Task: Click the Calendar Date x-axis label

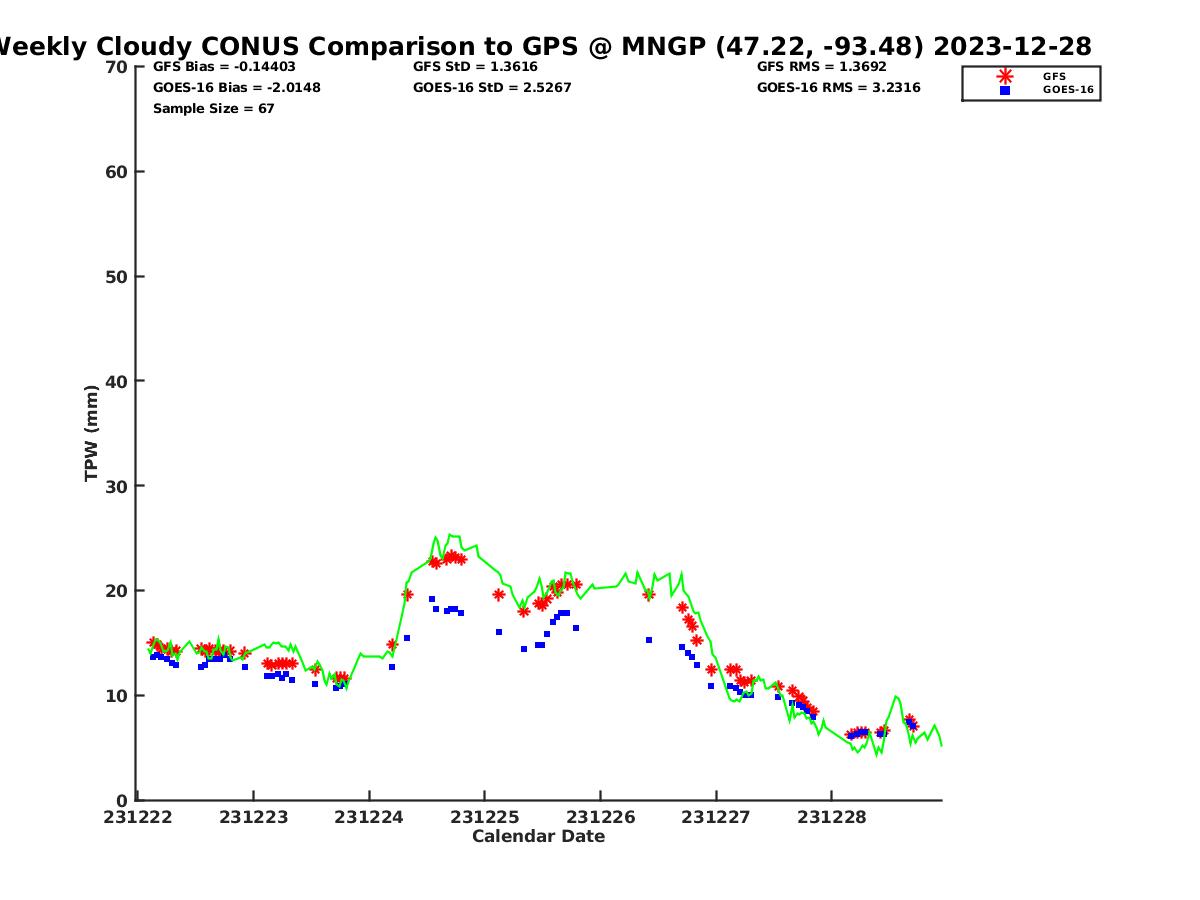Action: pos(539,836)
